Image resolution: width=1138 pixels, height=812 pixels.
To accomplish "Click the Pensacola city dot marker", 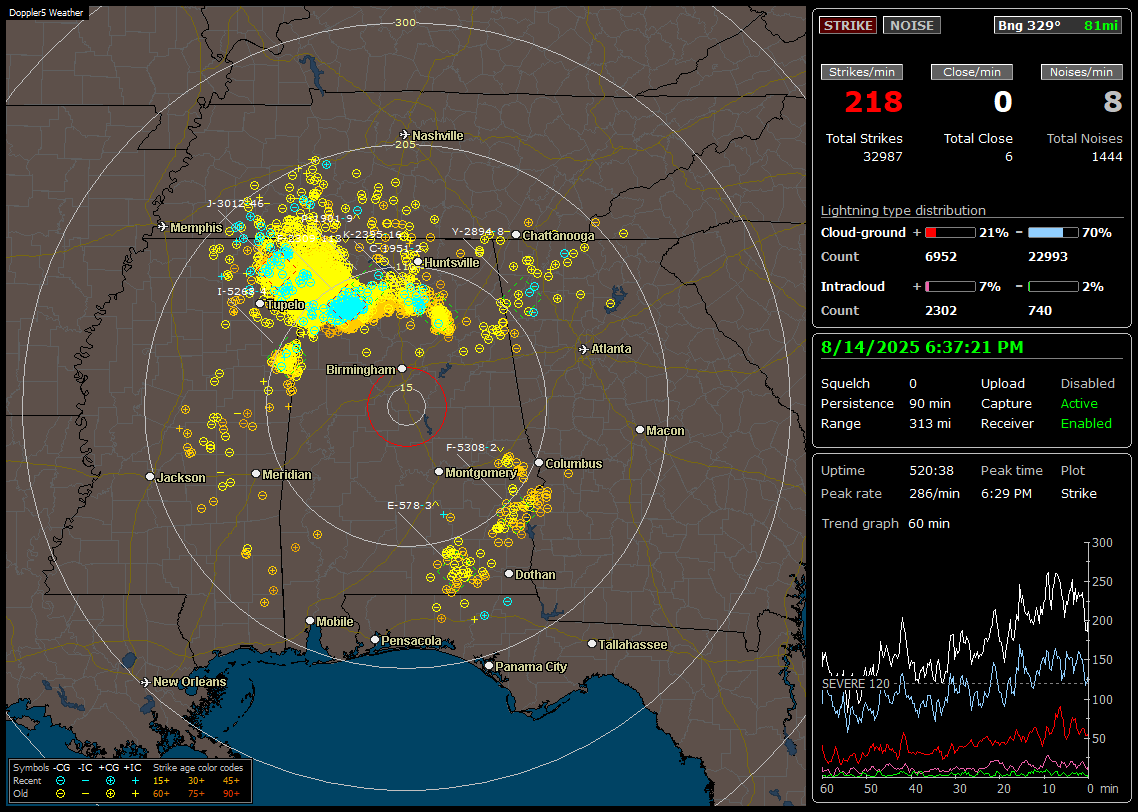I will (374, 639).
